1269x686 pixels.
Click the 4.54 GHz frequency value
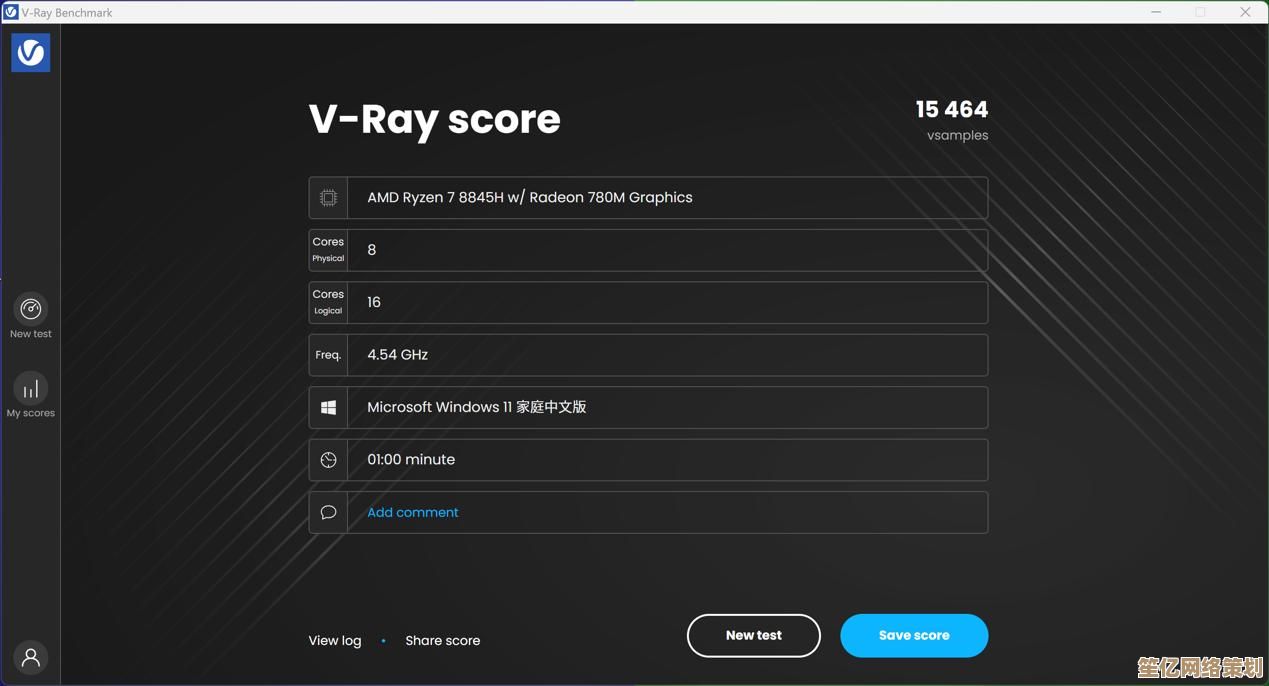tap(398, 355)
